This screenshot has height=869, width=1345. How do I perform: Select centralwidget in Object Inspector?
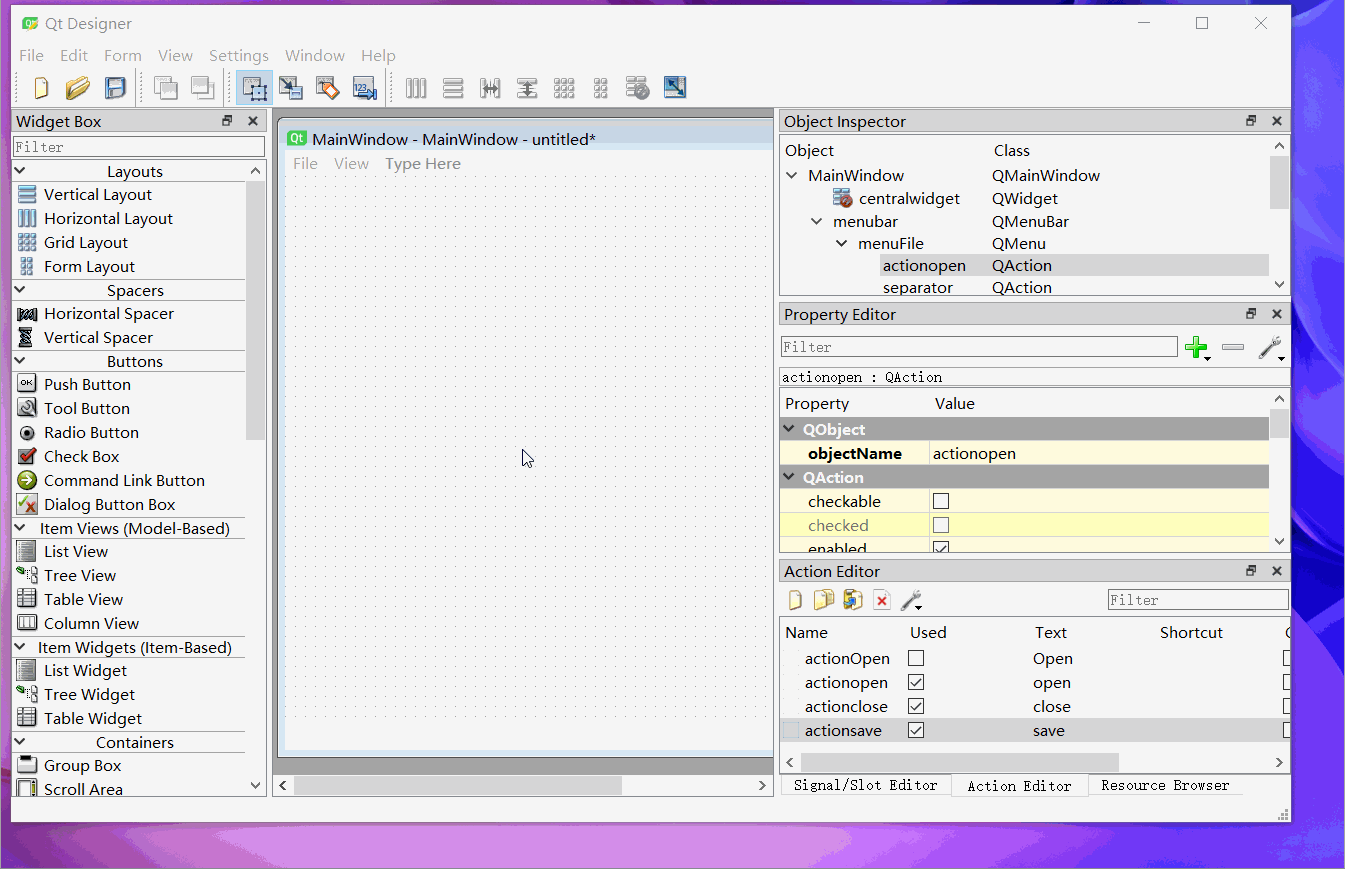(909, 198)
